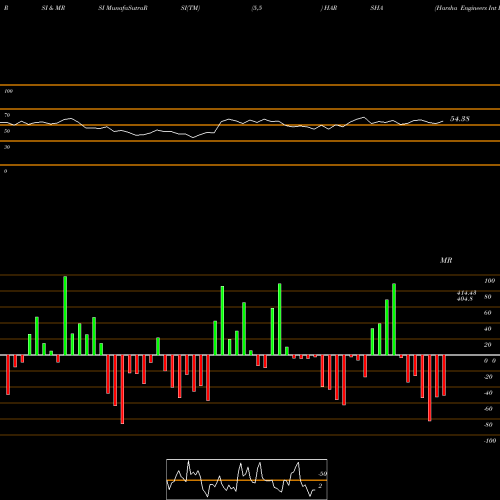Click the 80 label on MR axis

[488, 297]
